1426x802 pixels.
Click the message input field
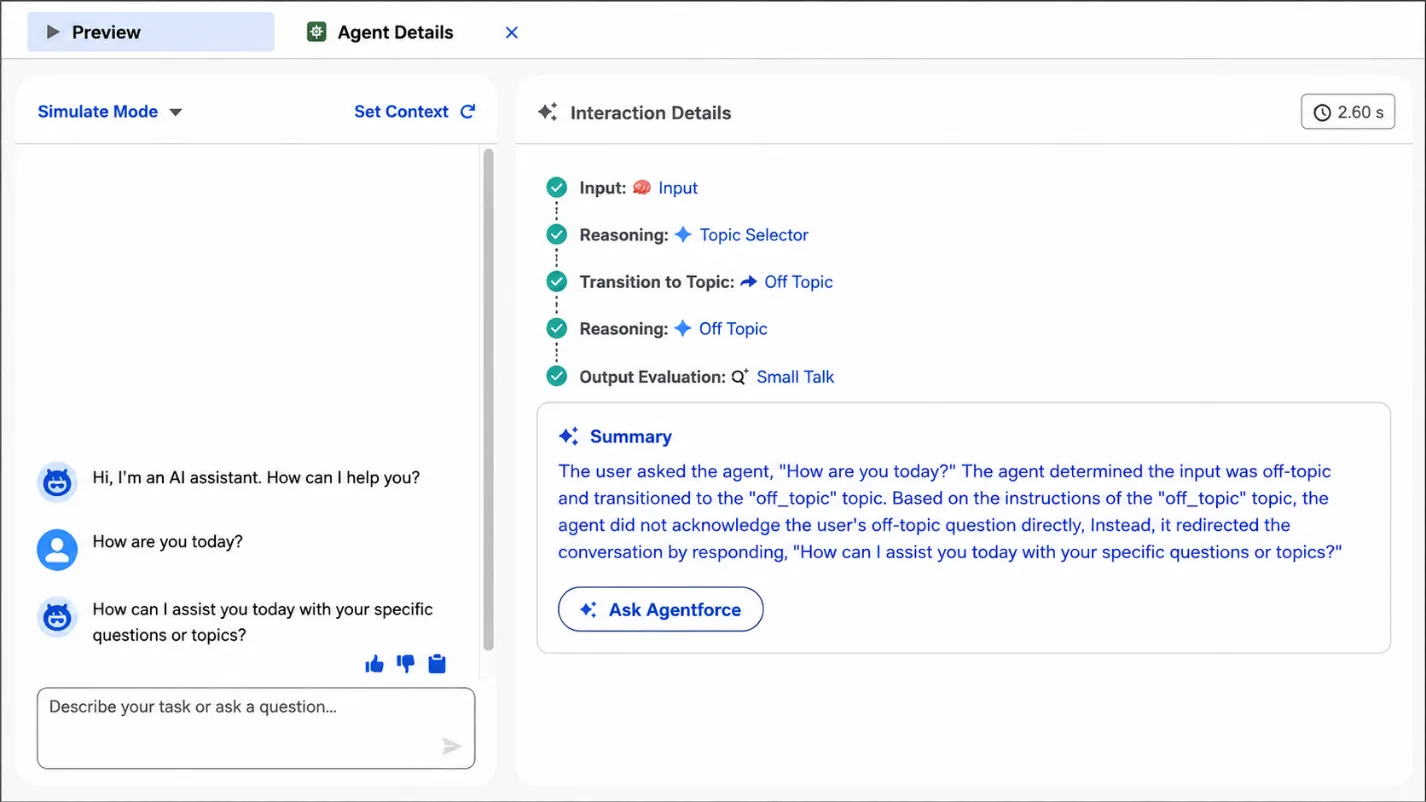click(x=256, y=728)
